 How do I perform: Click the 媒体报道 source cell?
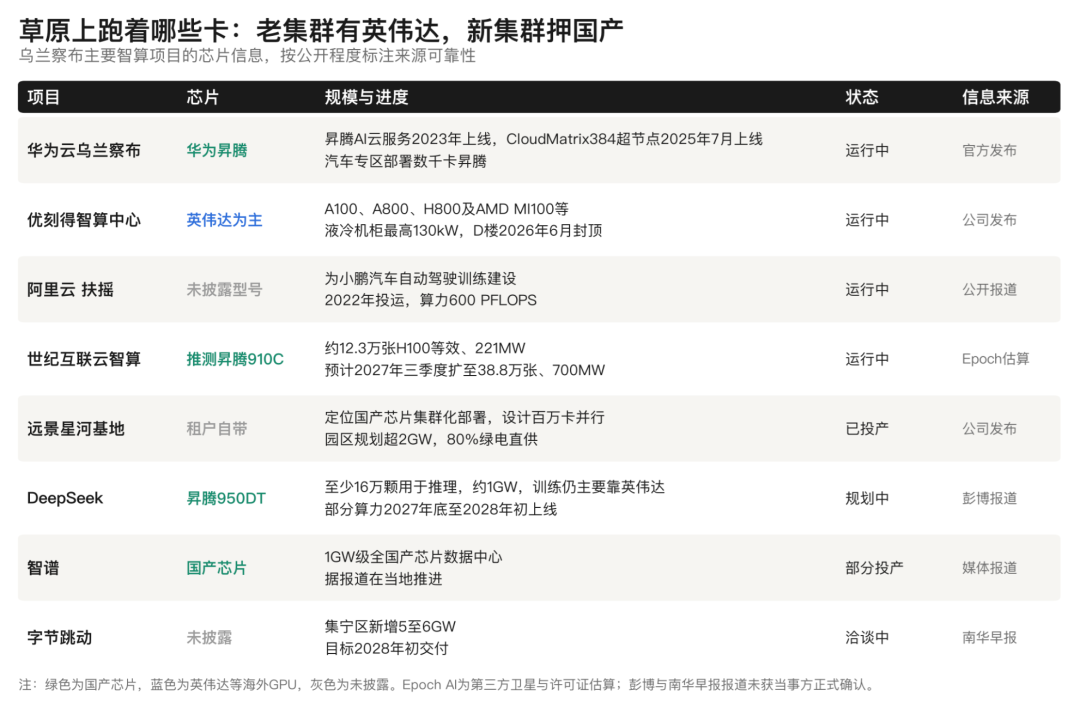coord(989,568)
